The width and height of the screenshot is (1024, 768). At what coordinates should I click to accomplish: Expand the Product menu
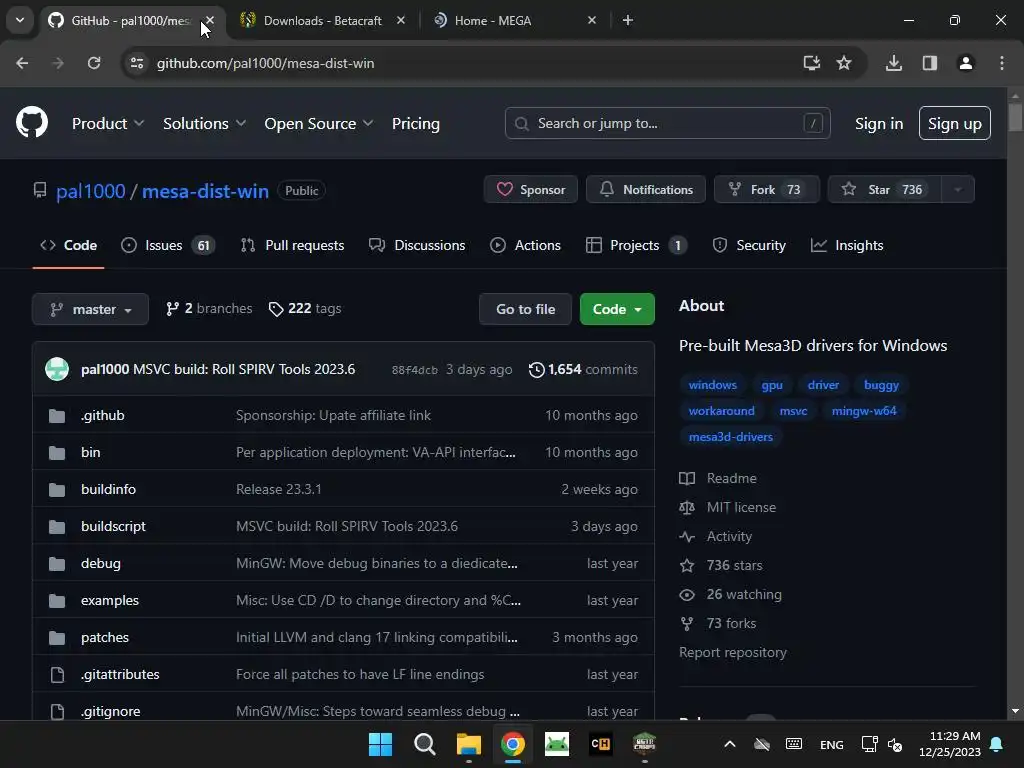point(108,123)
